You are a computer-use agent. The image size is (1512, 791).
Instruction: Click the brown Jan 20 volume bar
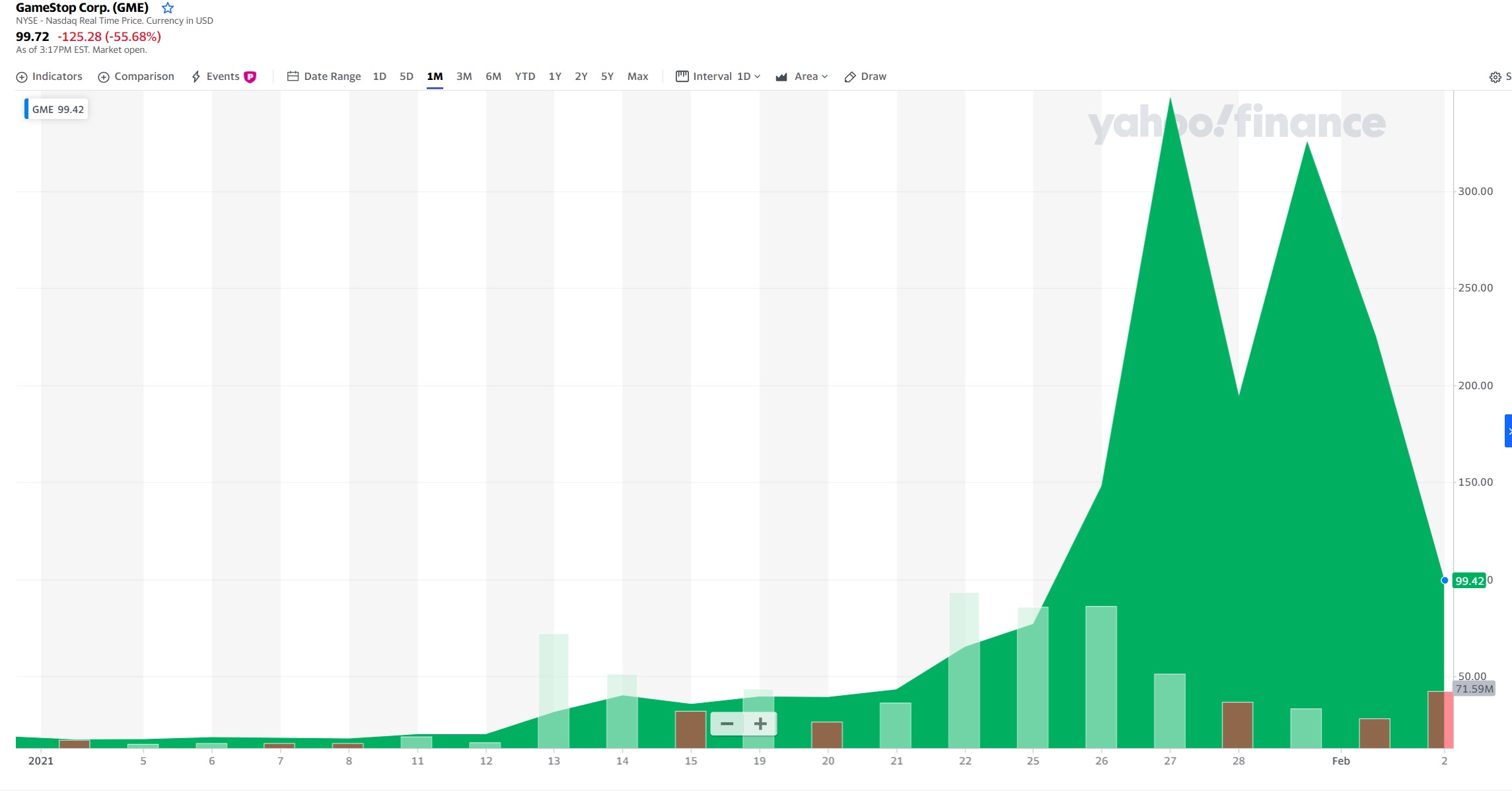point(827,735)
